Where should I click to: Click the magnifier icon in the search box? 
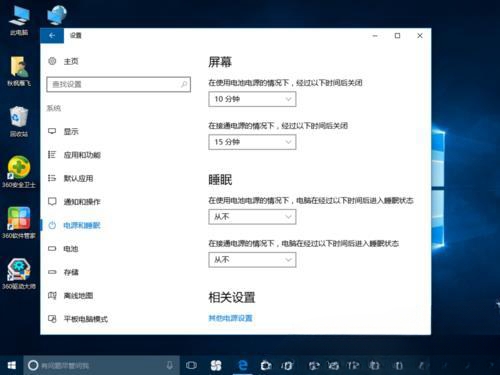click(x=184, y=84)
